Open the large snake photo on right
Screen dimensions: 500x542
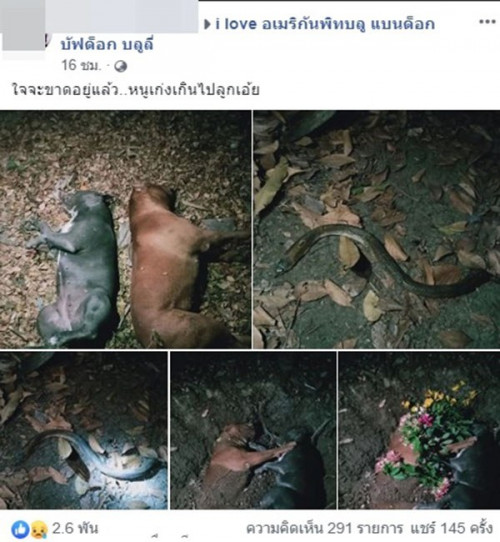[x=377, y=229]
